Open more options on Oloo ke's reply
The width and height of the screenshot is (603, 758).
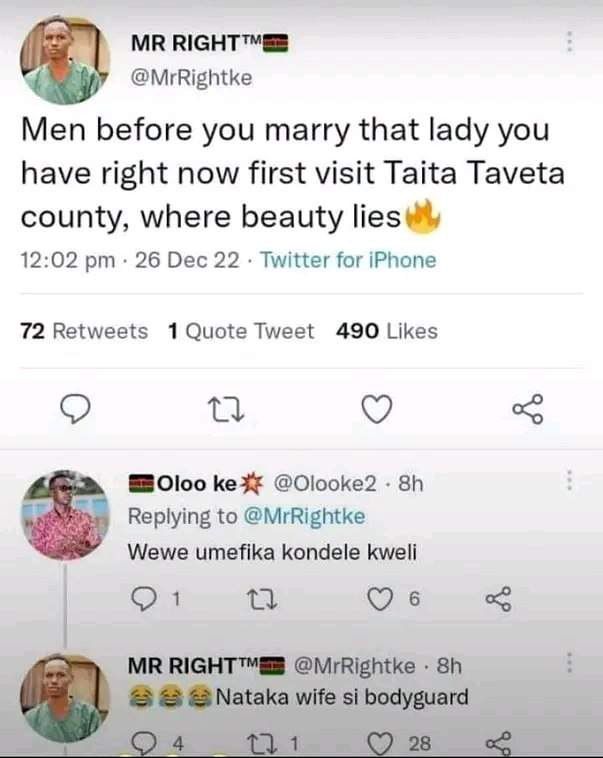pyautogui.click(x=570, y=480)
